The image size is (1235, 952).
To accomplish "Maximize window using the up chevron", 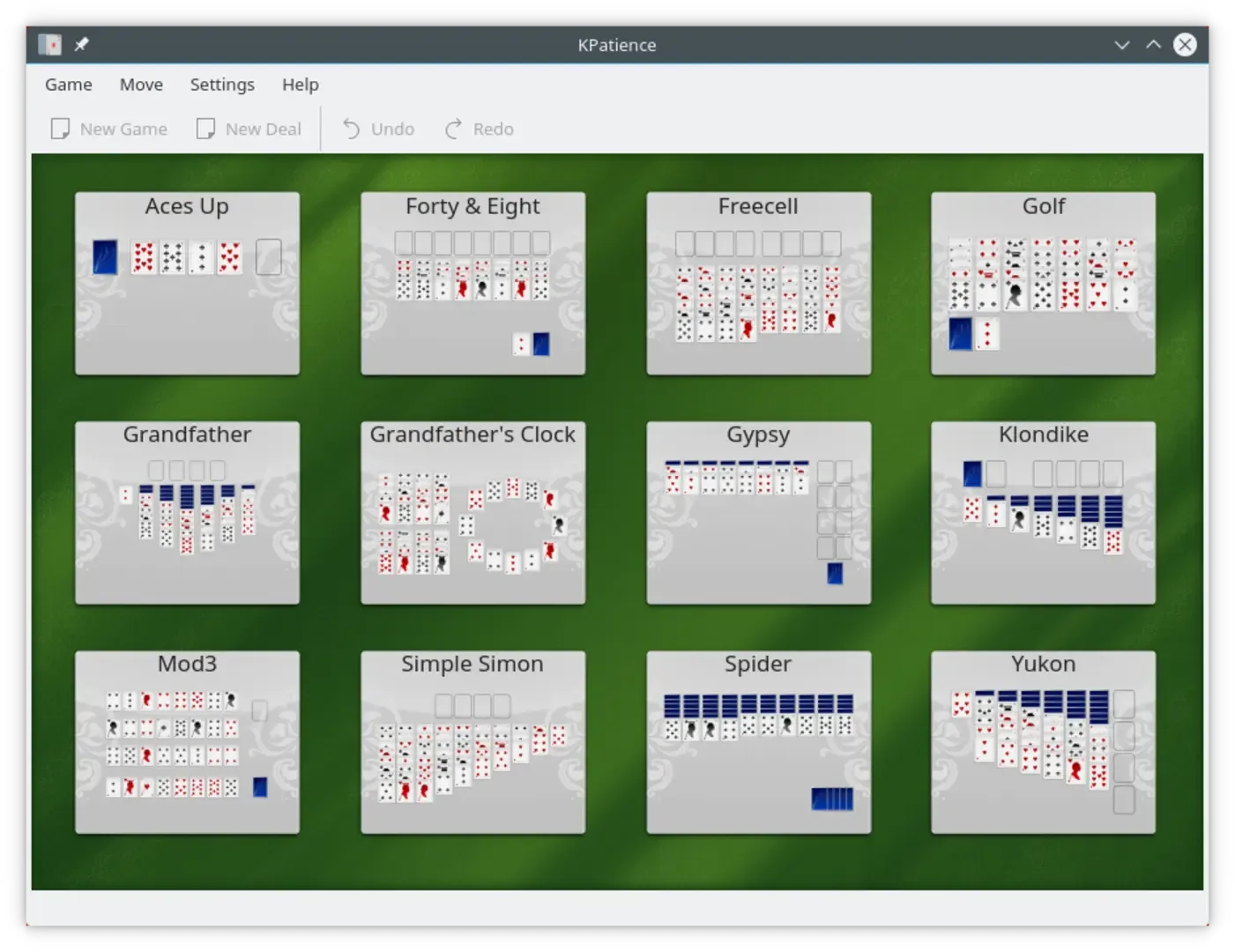I will coord(1153,45).
